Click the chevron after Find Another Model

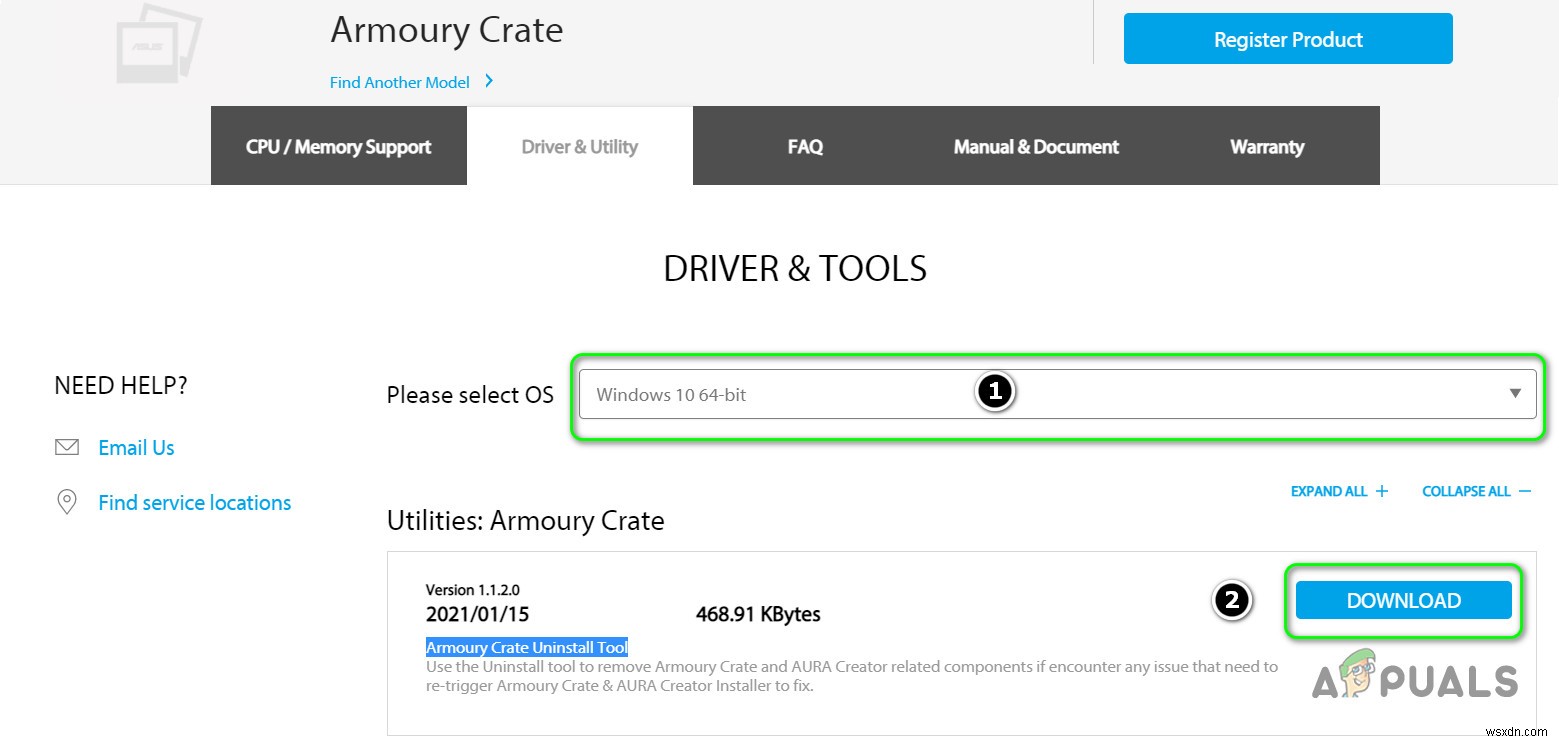489,81
